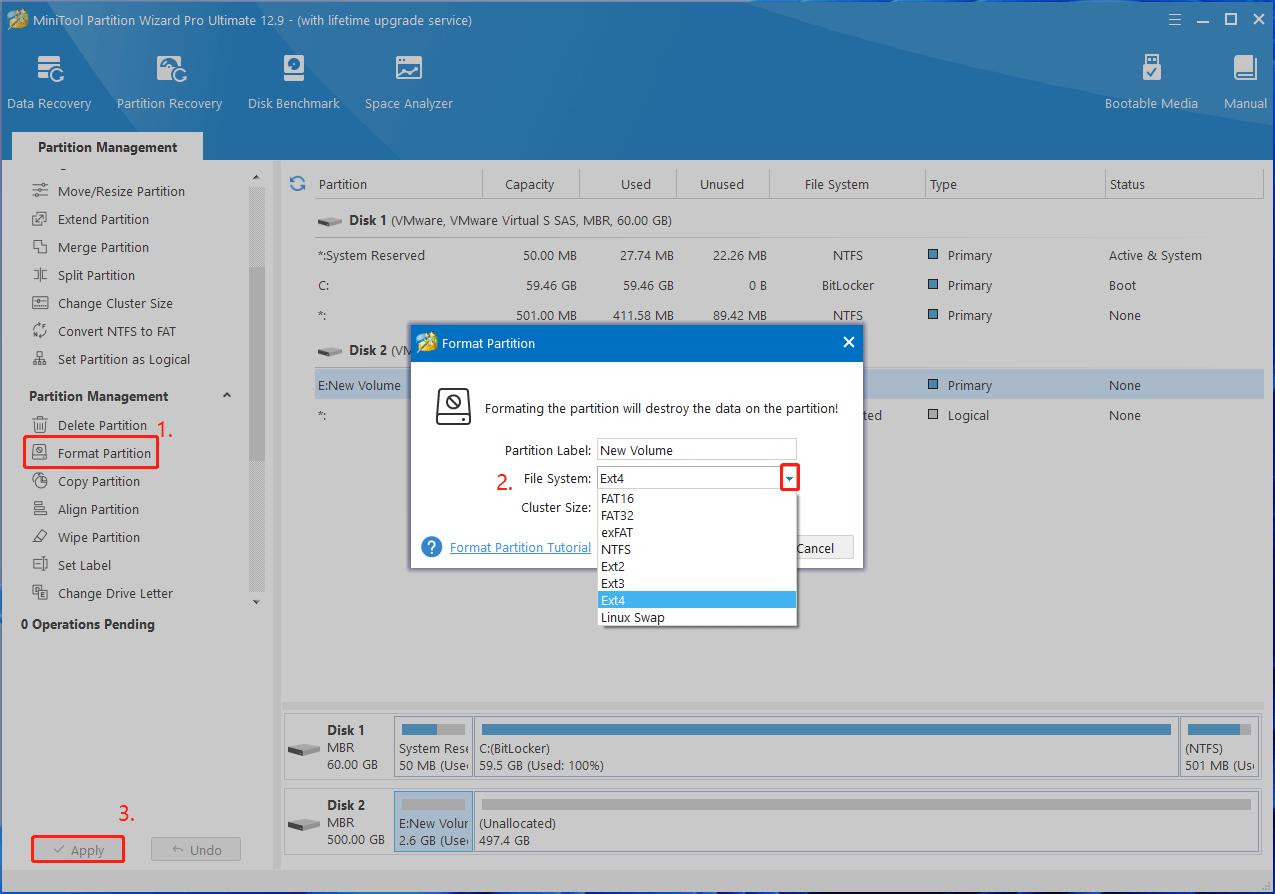The width and height of the screenshot is (1275, 894).
Task: Select the Unallocated block on Disk 2
Action: [x=865, y=822]
